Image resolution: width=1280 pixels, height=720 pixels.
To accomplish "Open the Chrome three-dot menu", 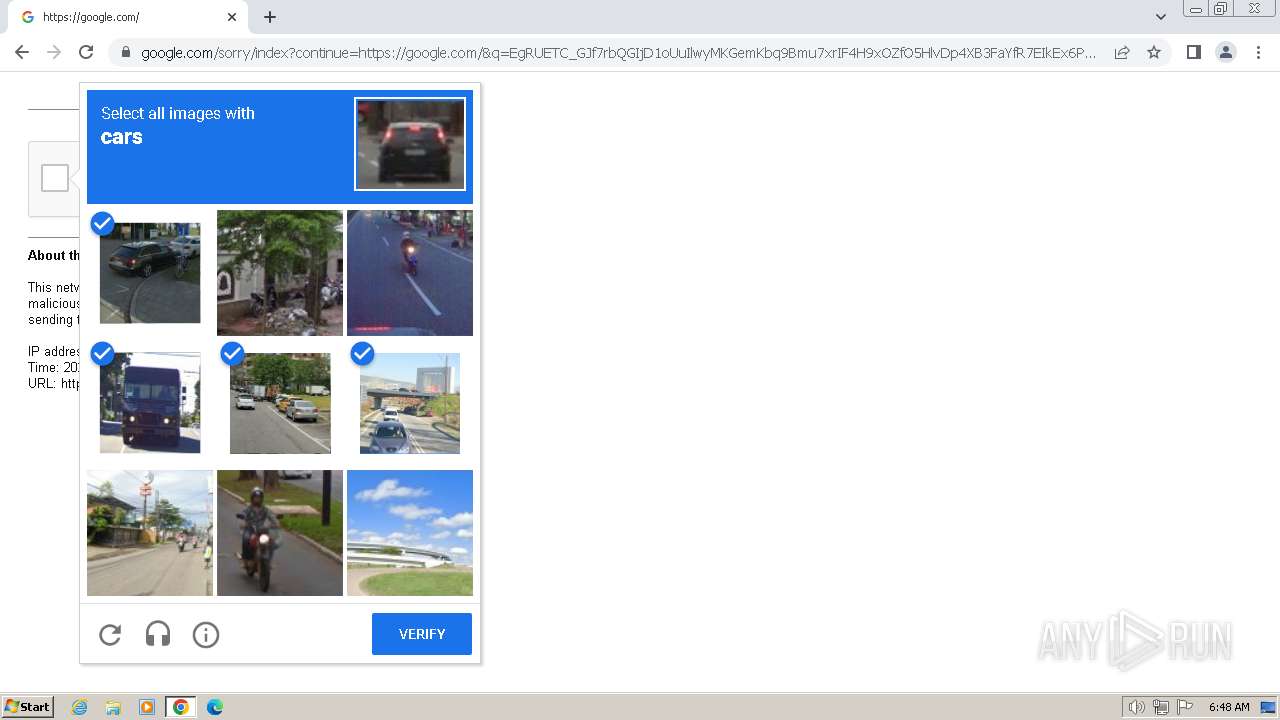I will [x=1257, y=52].
